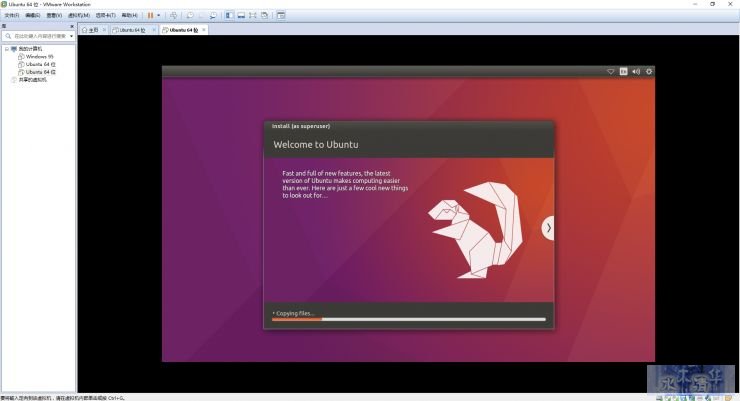Click the origami squirrel slideshow image

pos(475,230)
